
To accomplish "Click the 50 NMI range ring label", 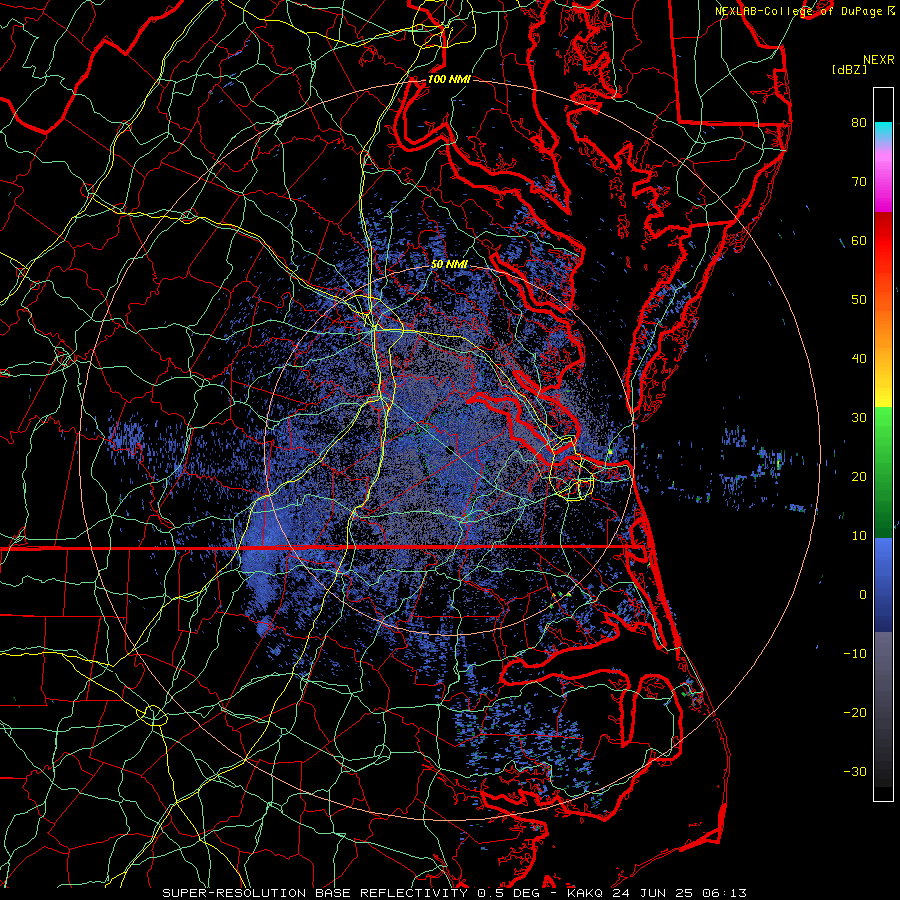I will 449,265.
